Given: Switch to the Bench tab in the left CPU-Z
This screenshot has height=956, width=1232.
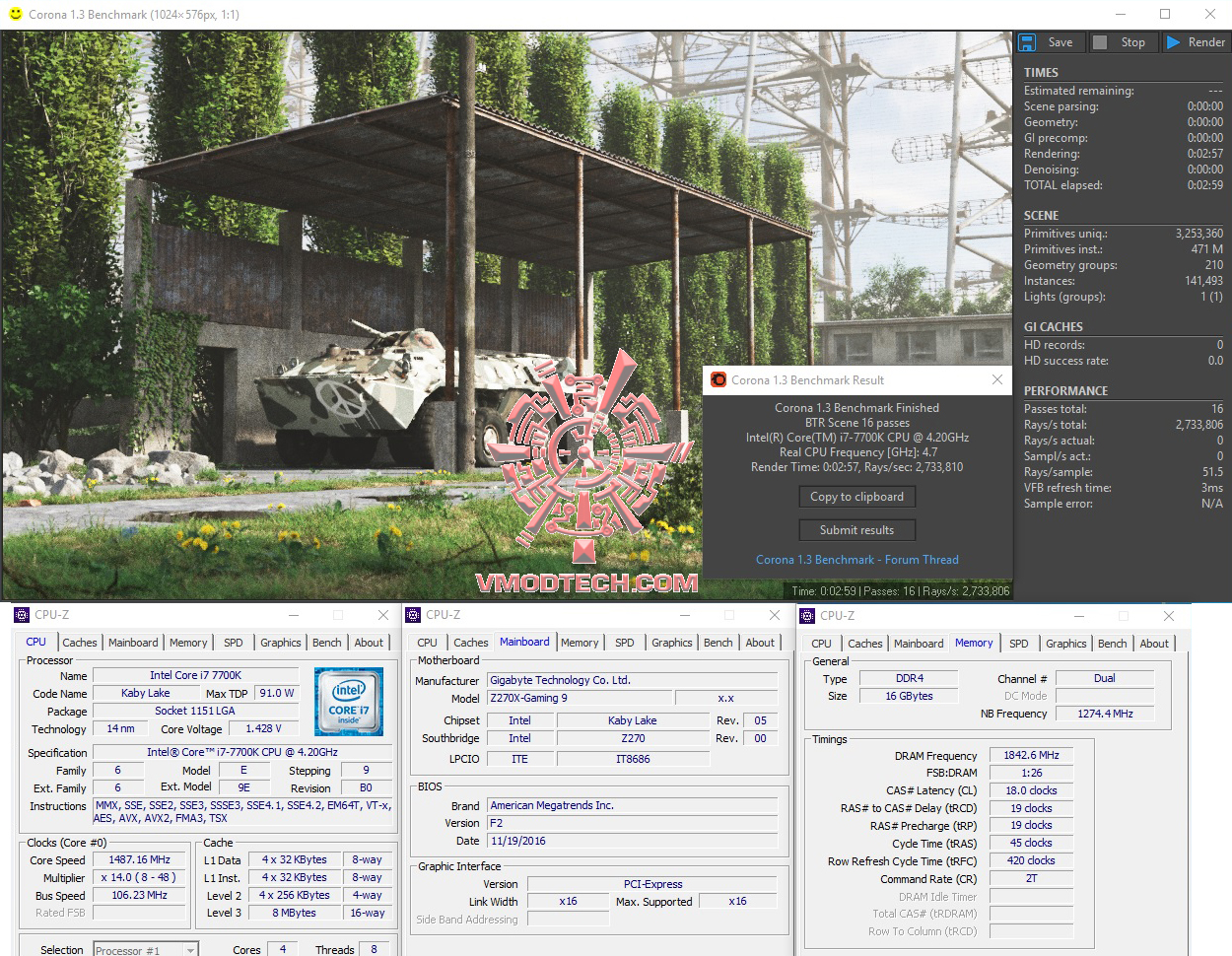Looking at the screenshot, I should (x=327, y=643).
